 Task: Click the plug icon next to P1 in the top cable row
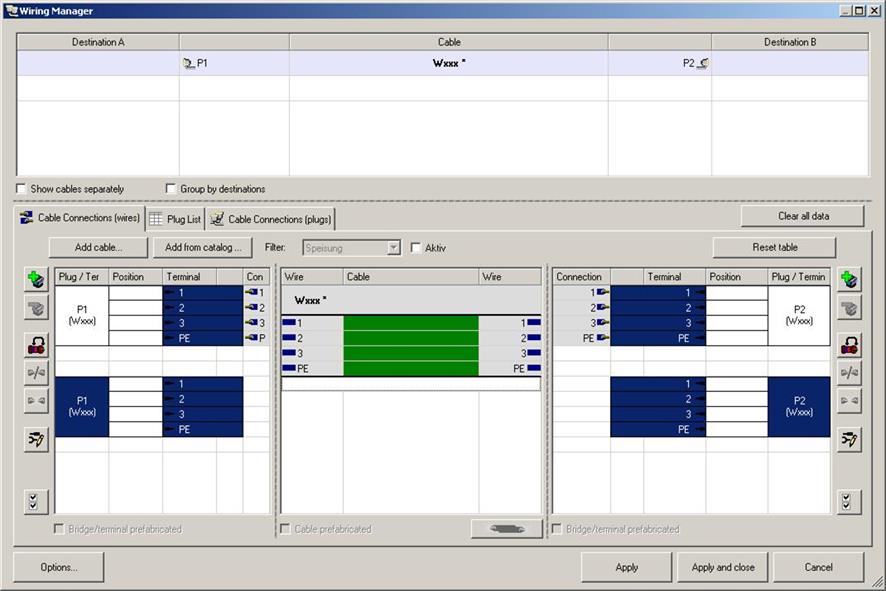(189, 63)
